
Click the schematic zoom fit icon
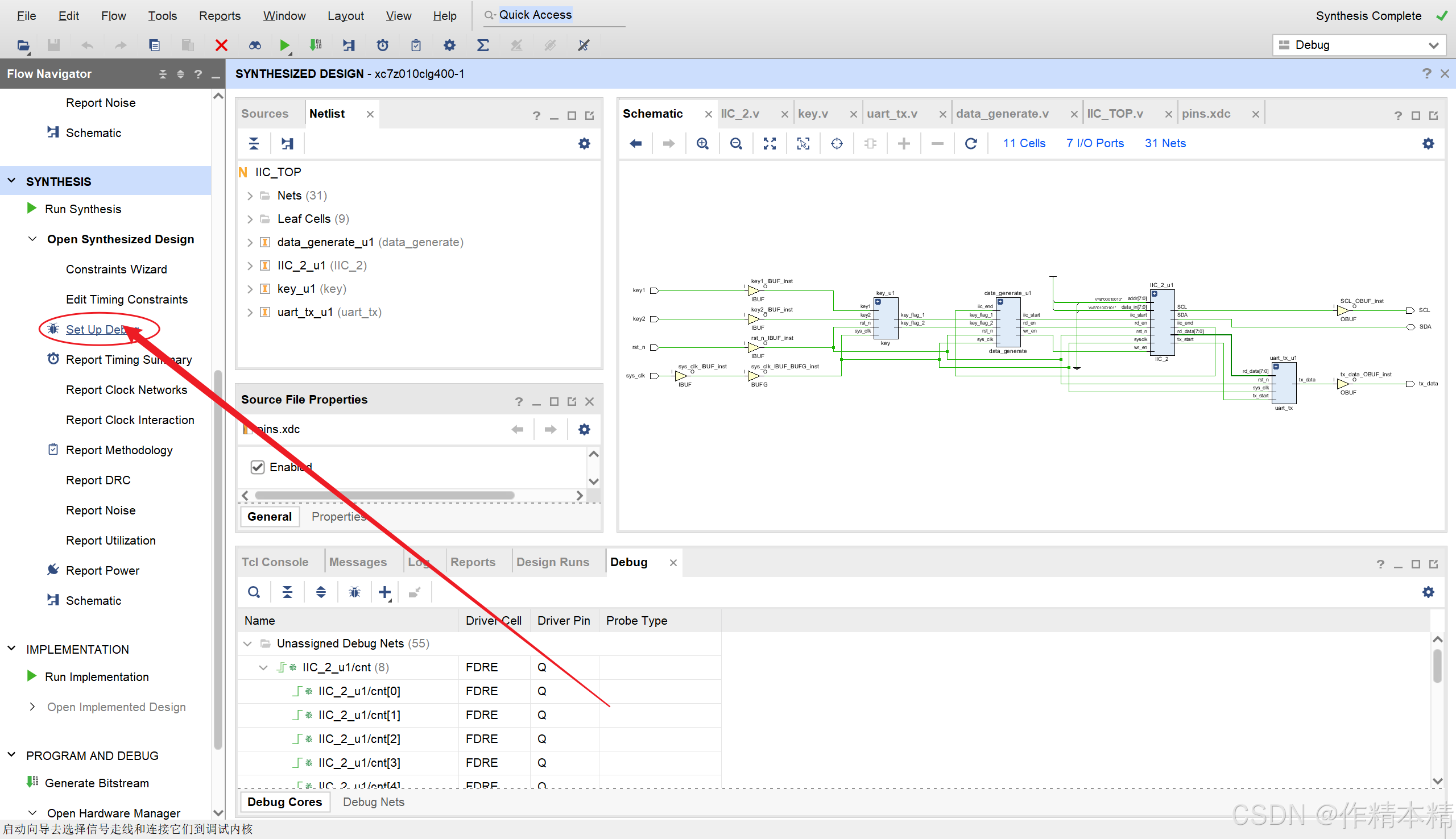(x=770, y=143)
